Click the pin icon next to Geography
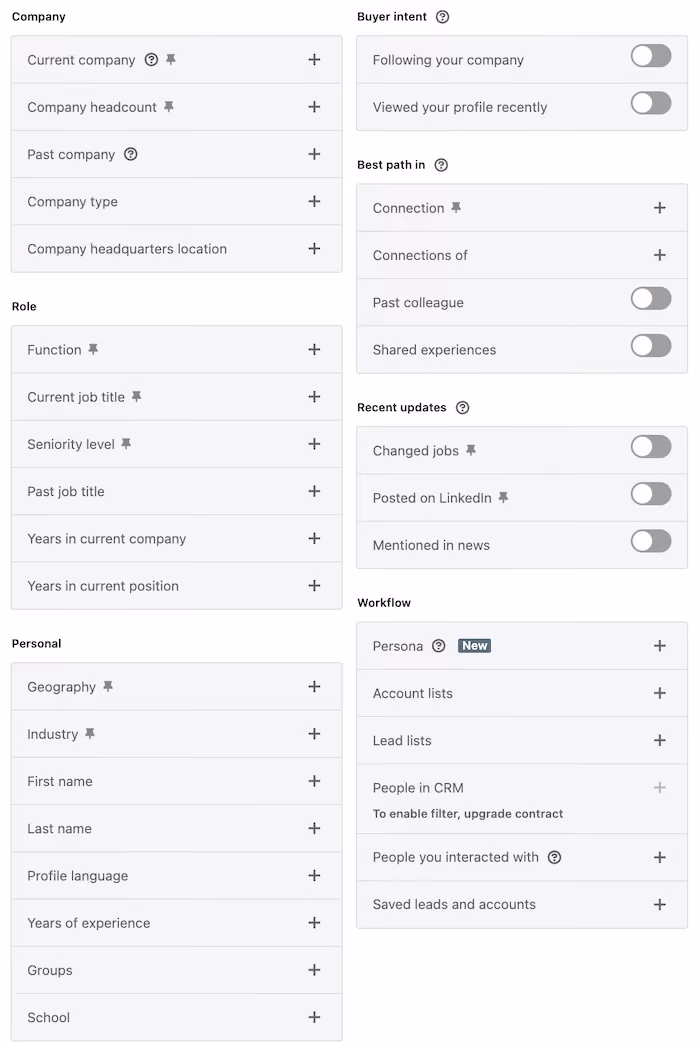 [x=108, y=686]
